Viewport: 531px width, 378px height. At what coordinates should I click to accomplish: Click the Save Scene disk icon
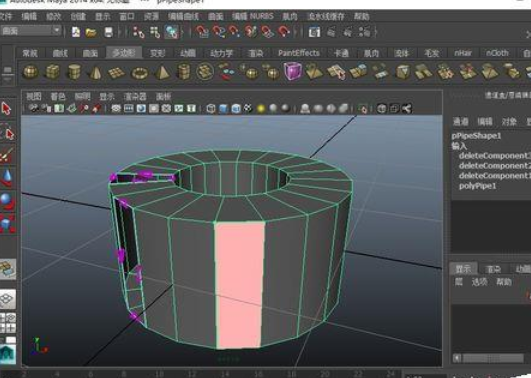[108, 32]
